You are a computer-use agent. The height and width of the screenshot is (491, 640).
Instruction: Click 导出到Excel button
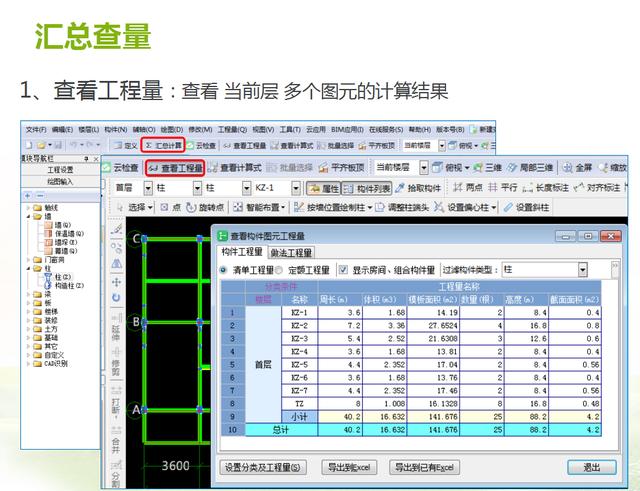(349, 467)
